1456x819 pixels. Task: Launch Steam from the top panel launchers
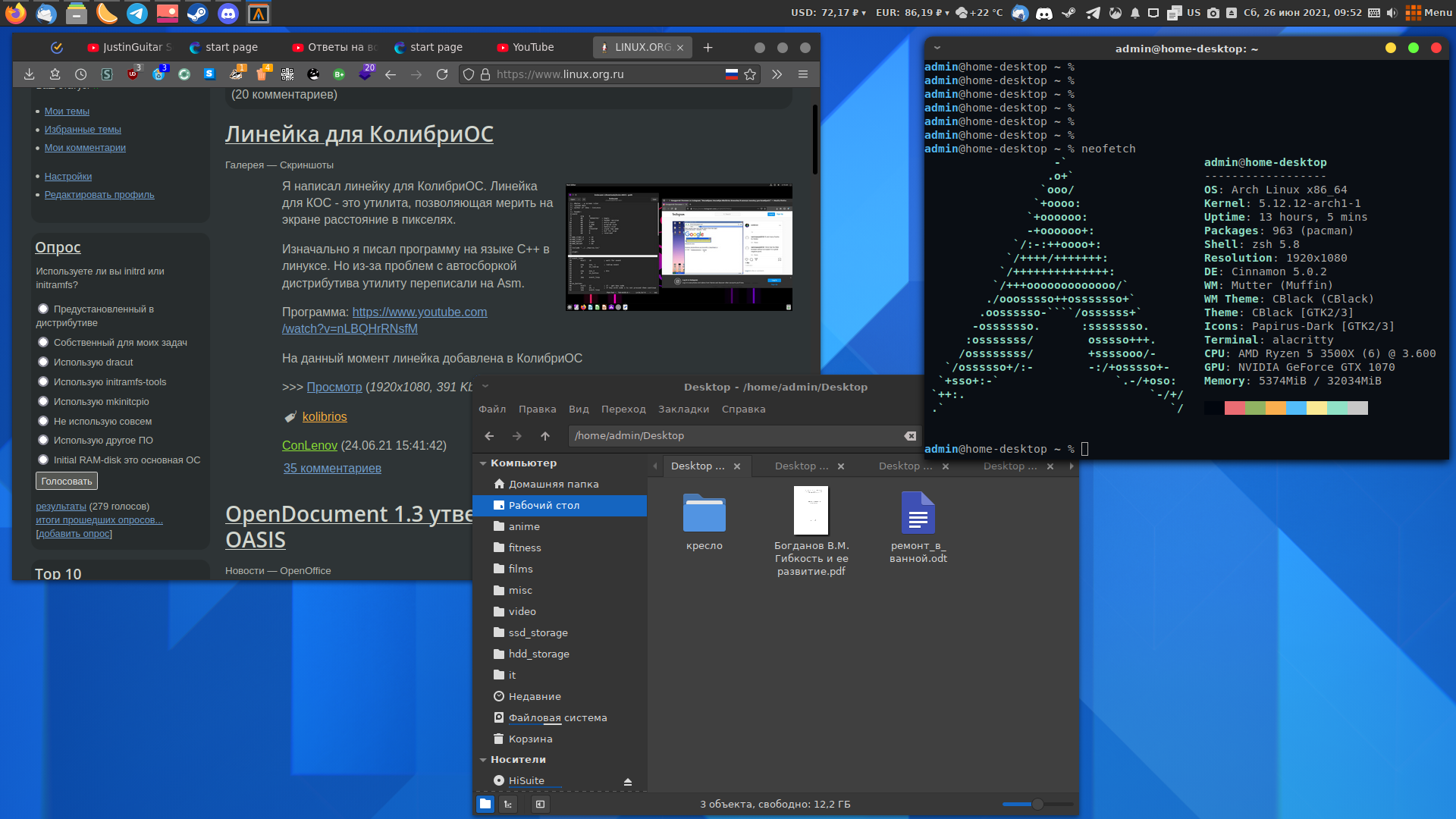(198, 13)
